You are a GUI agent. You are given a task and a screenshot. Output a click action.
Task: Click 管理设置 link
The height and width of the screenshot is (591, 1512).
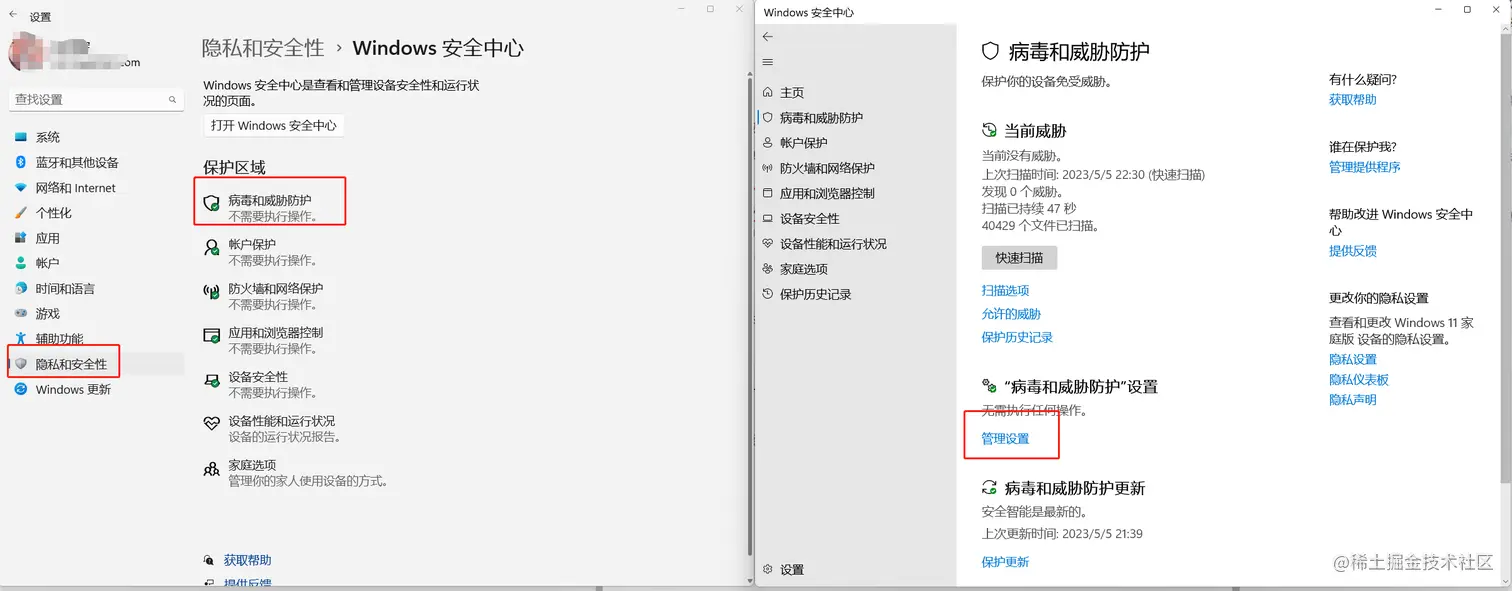tap(1005, 439)
